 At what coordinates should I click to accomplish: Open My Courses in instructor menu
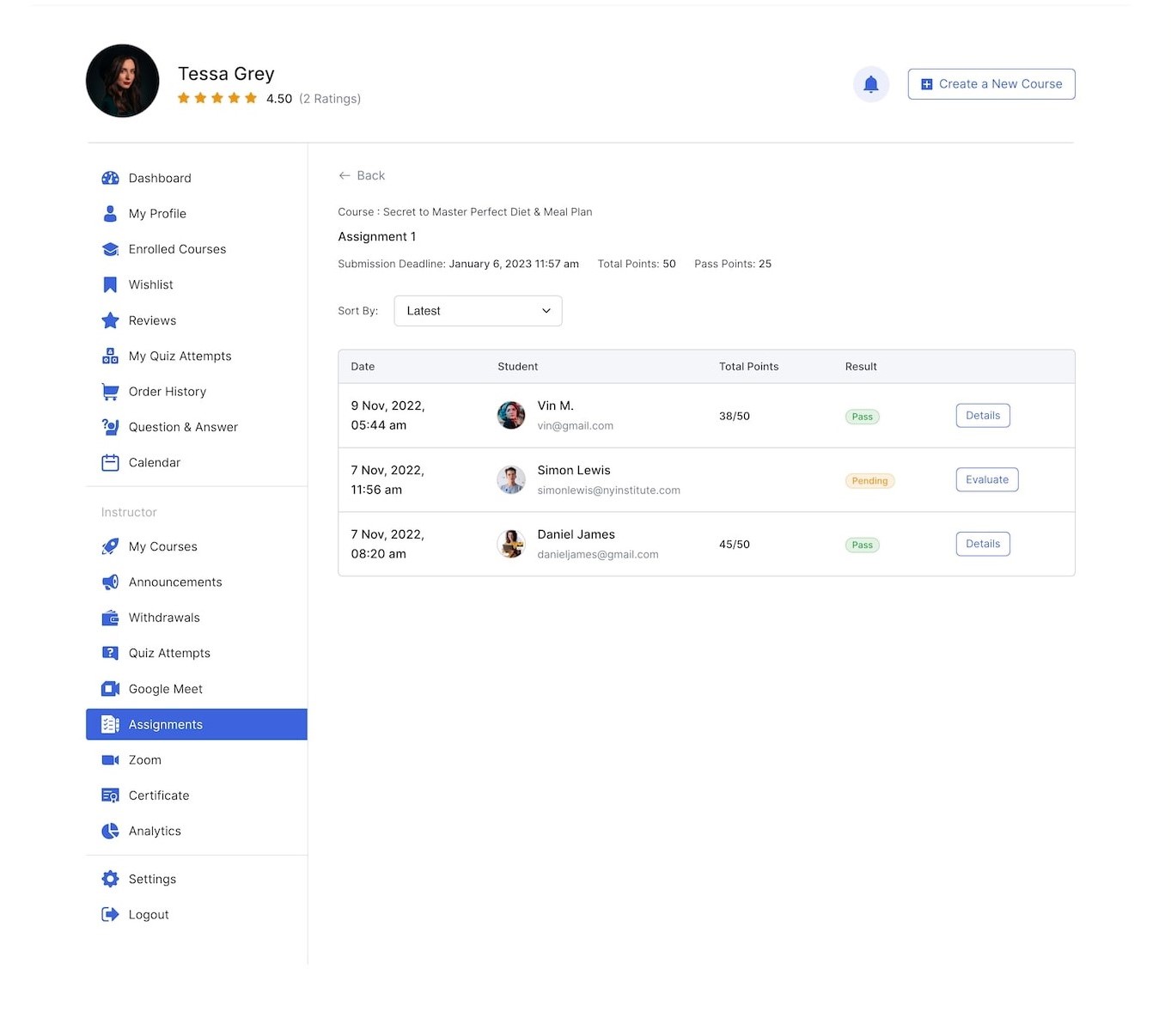162,546
